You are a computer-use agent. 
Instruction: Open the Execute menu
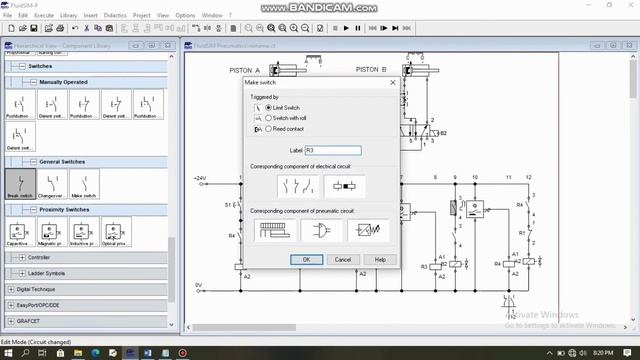tap(44, 16)
